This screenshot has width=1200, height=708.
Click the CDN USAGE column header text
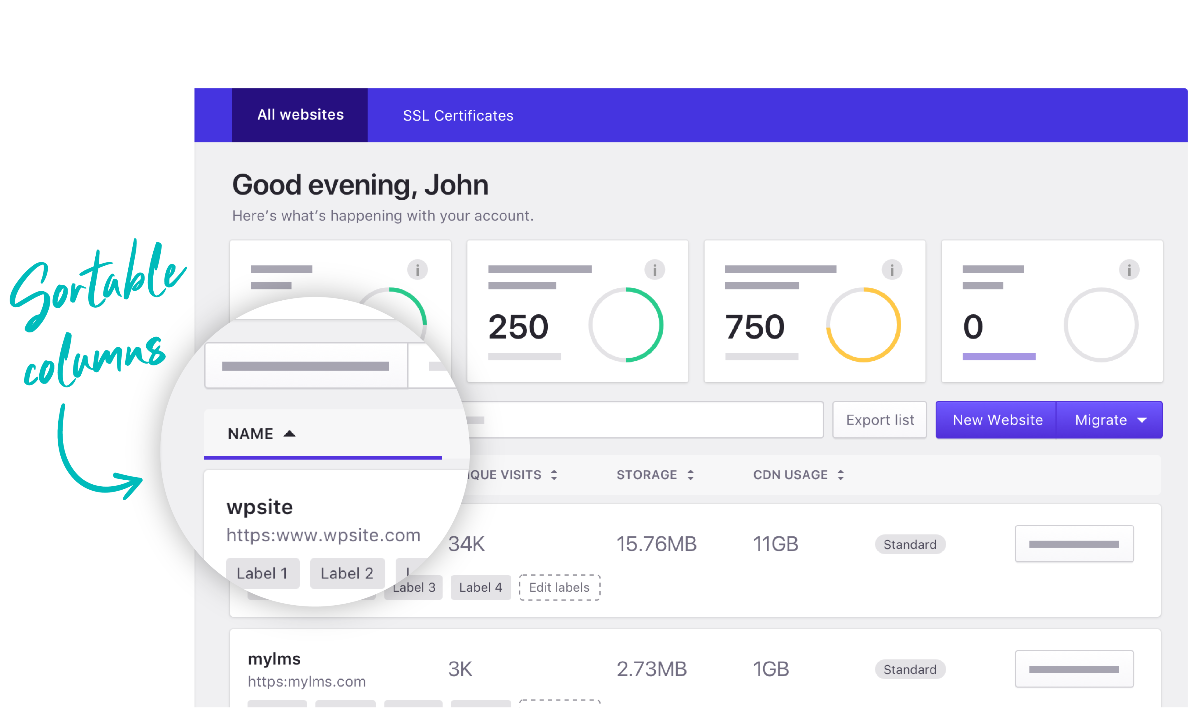click(x=790, y=475)
